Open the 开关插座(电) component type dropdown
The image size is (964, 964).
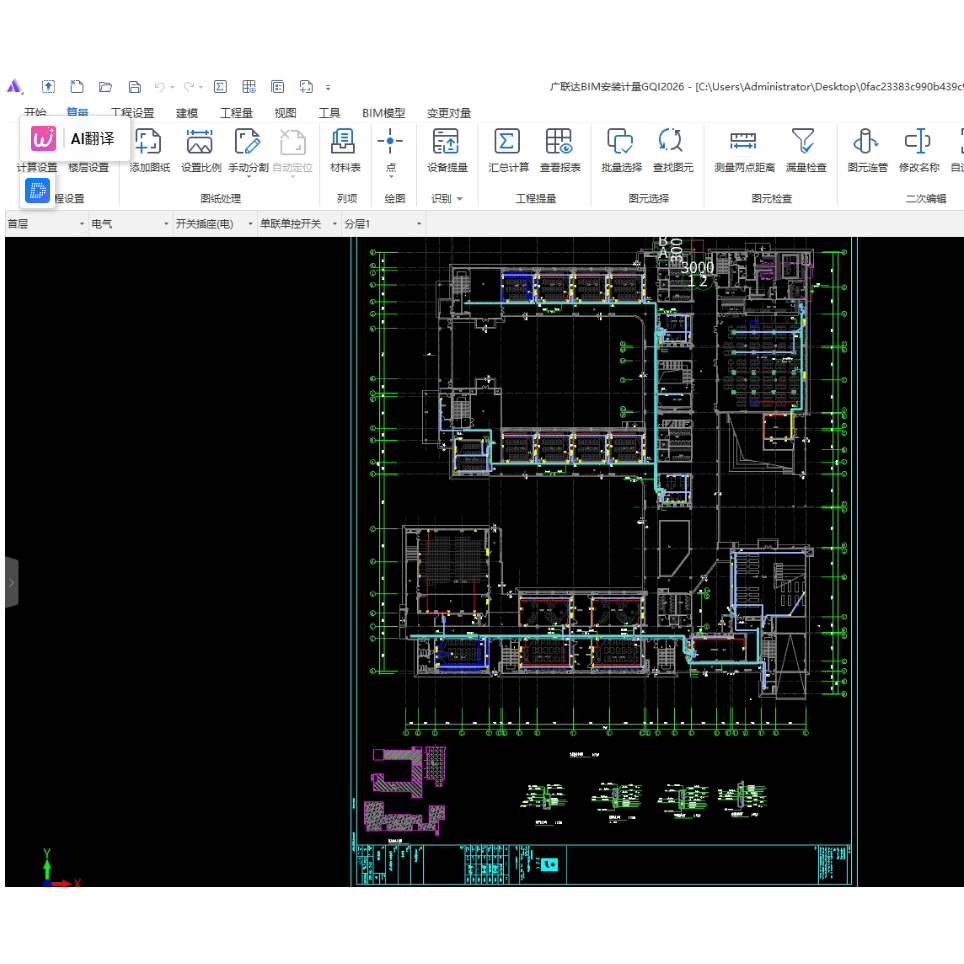click(x=214, y=224)
